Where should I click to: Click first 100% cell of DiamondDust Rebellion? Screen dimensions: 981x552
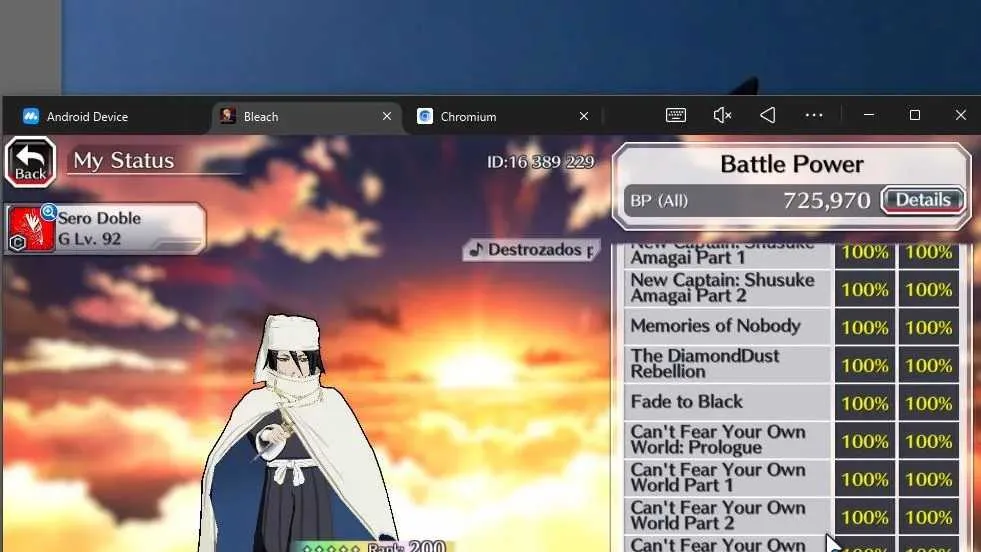(x=865, y=365)
